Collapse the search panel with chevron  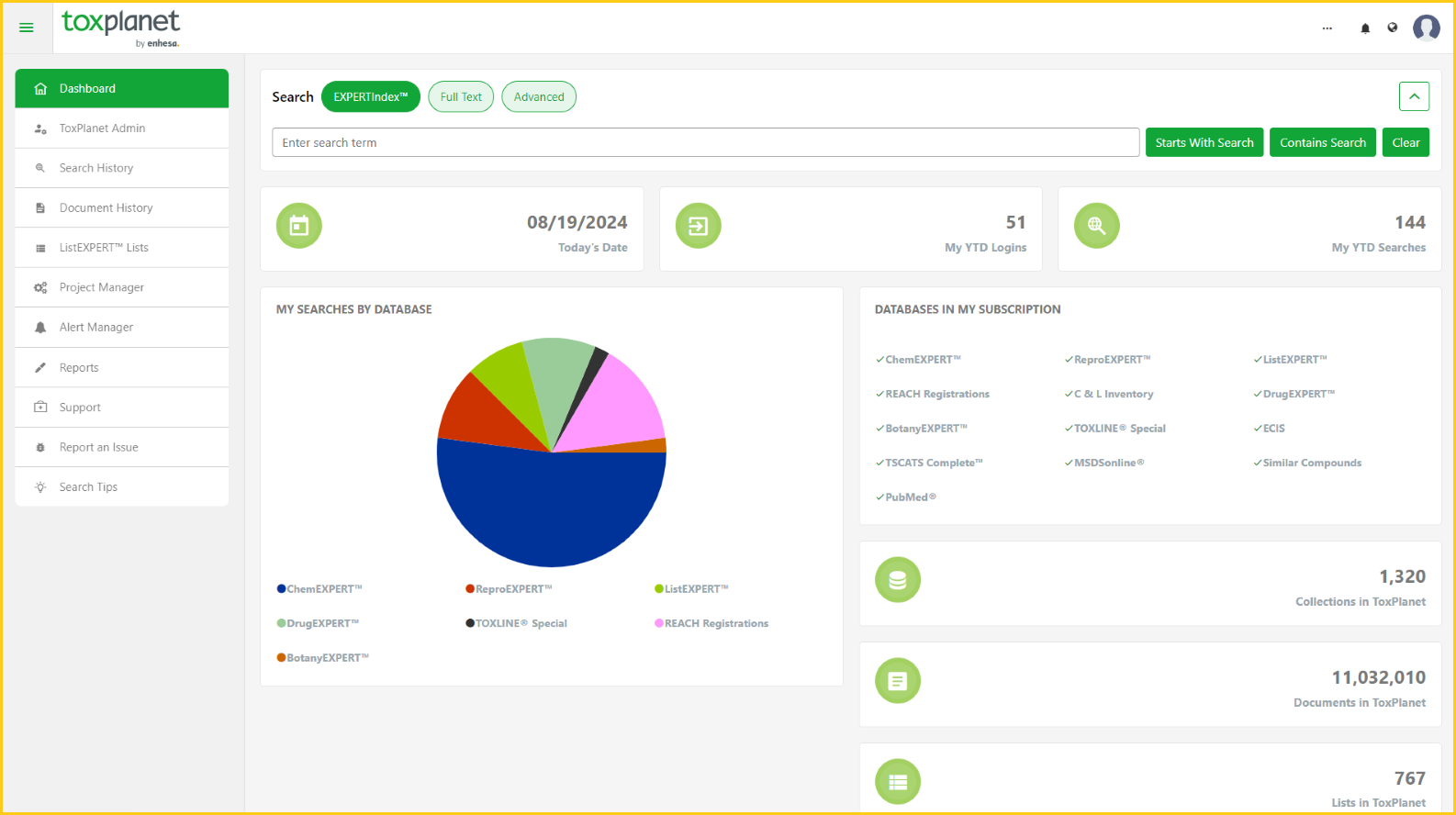pos(1414,96)
